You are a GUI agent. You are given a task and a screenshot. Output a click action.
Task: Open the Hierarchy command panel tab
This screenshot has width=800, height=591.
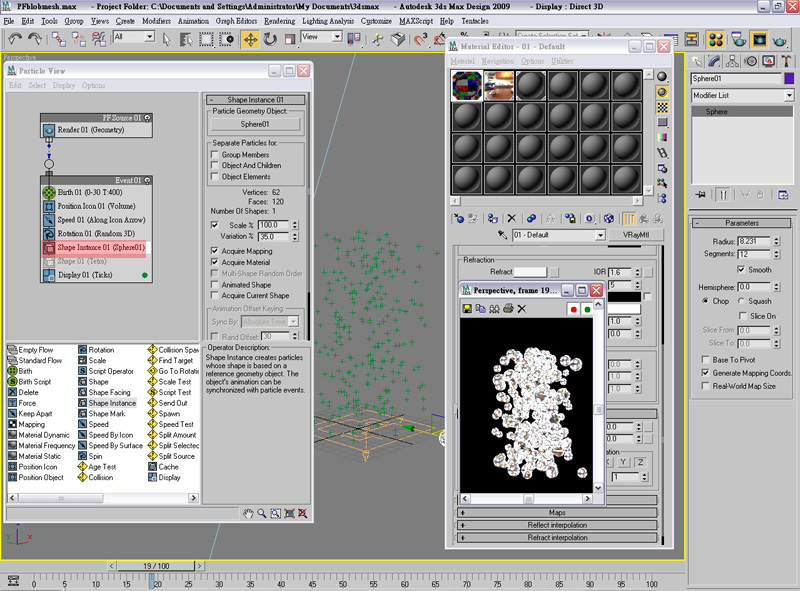point(732,62)
